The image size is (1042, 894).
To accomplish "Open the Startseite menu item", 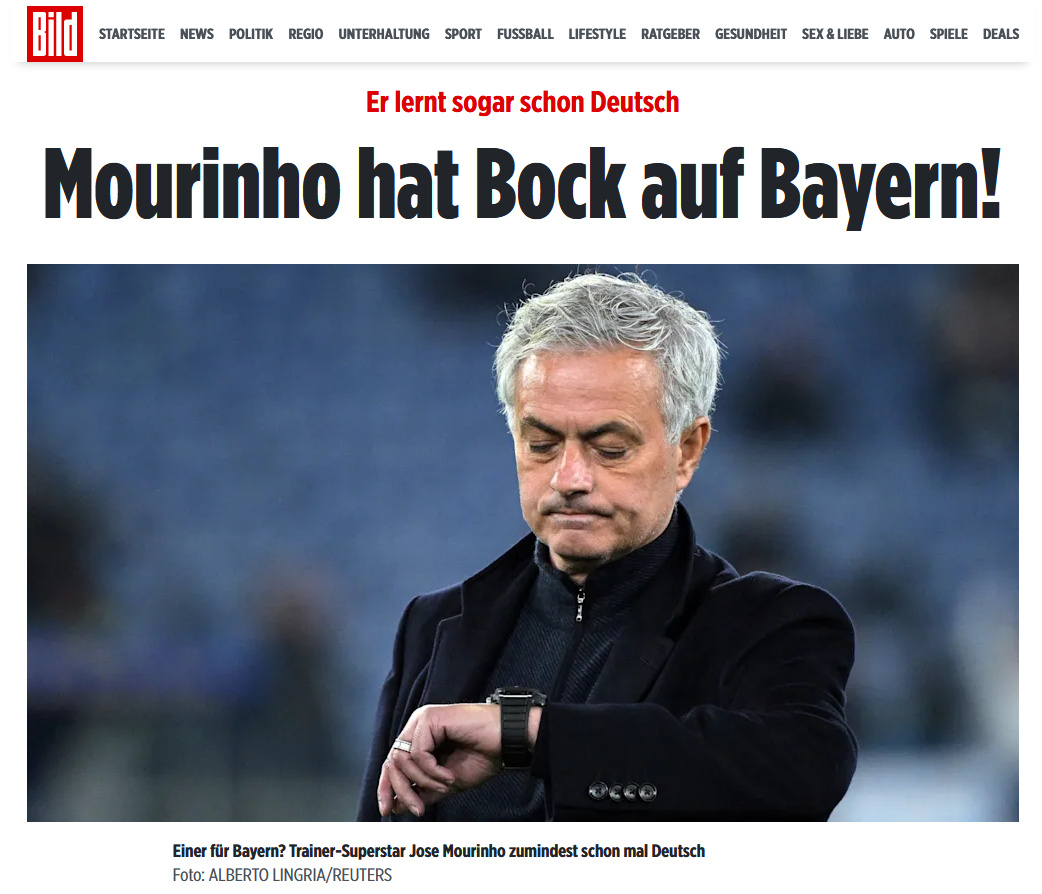I will click(132, 34).
